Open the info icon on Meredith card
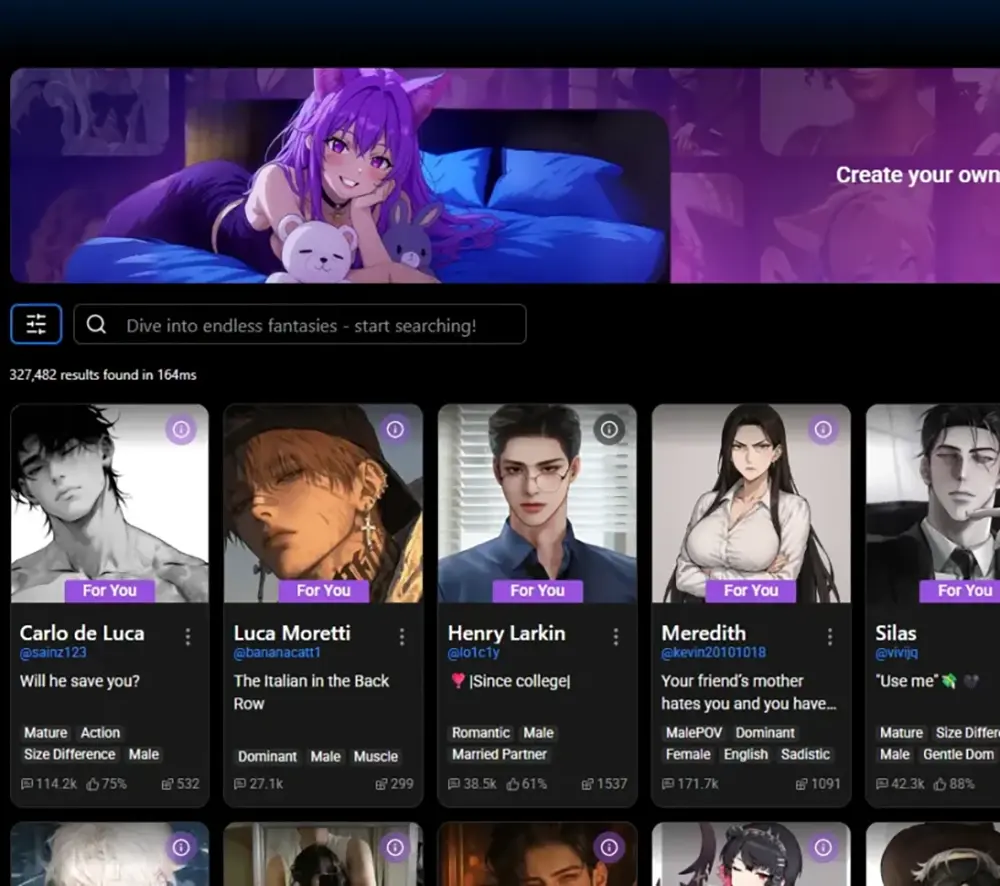Screen dimensions: 1000x886 (823, 429)
